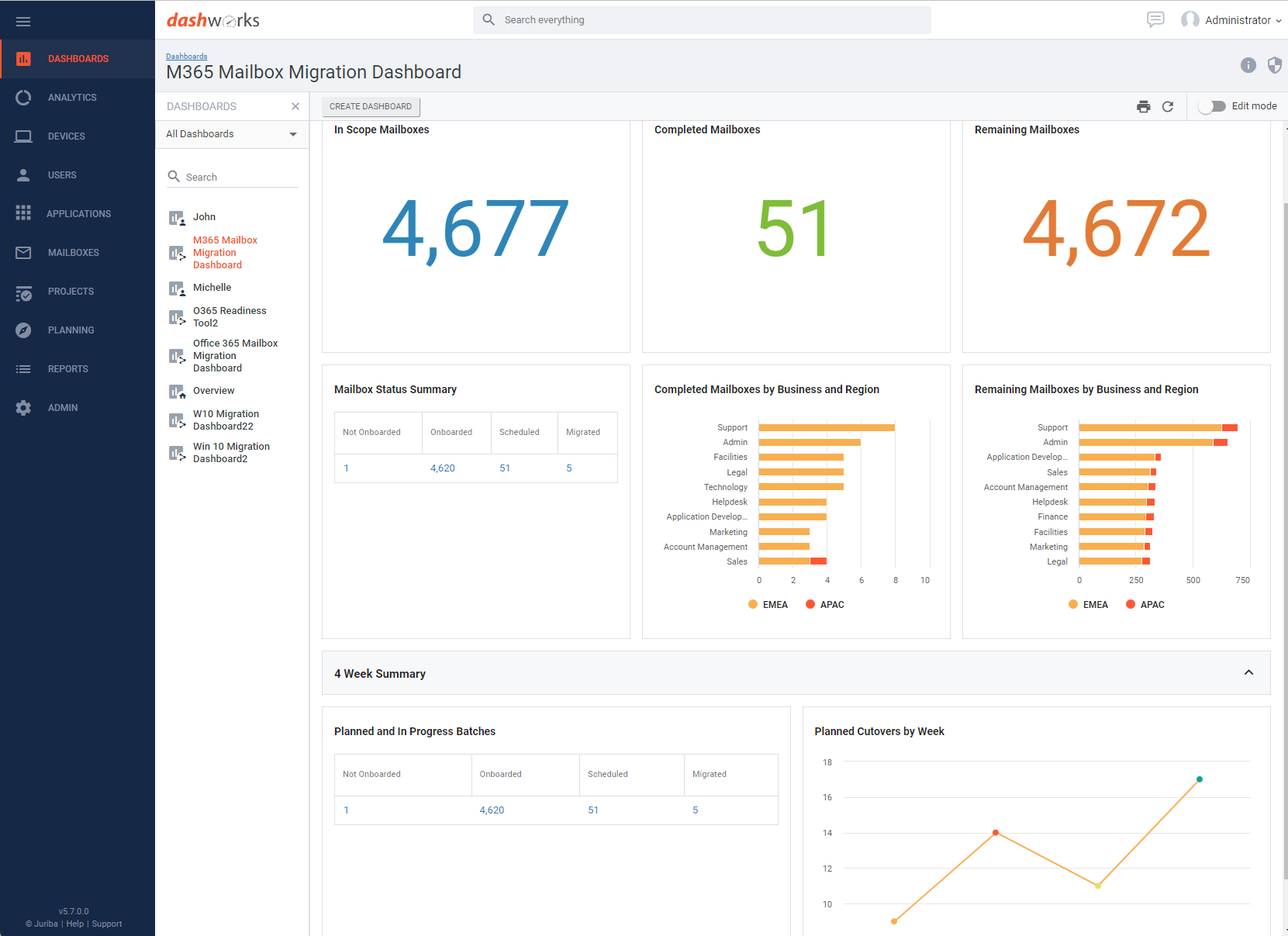Print the dashboard
Viewport: 1288px width, 936px height.
coord(1144,107)
